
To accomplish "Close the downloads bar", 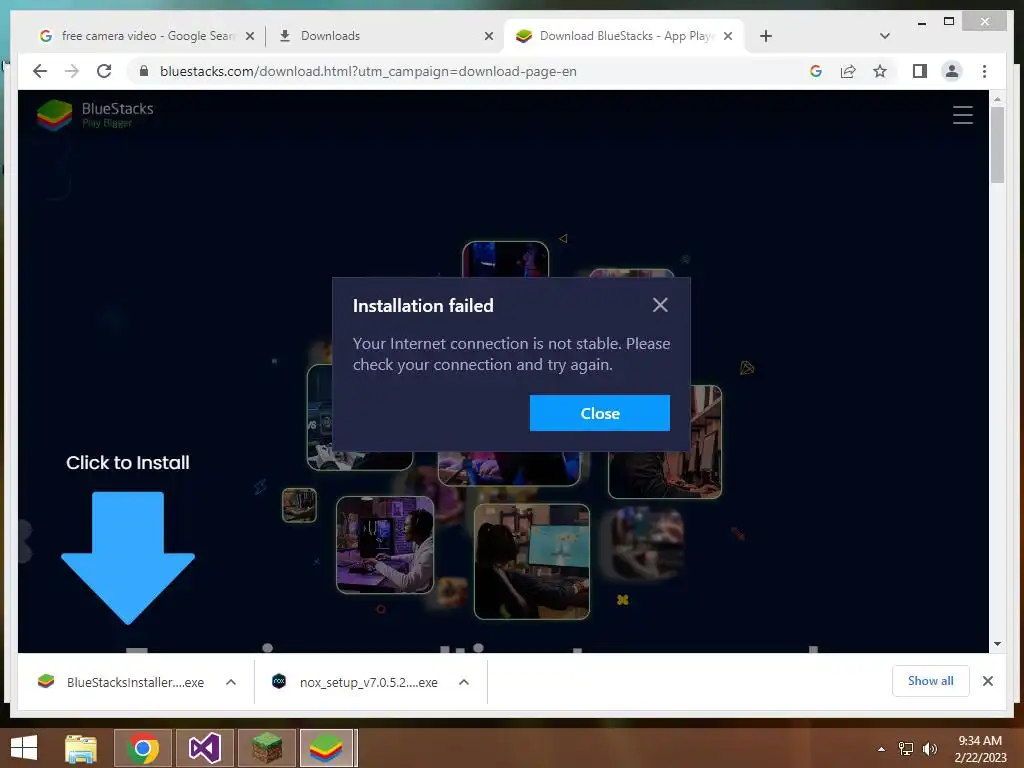I will (x=987, y=681).
